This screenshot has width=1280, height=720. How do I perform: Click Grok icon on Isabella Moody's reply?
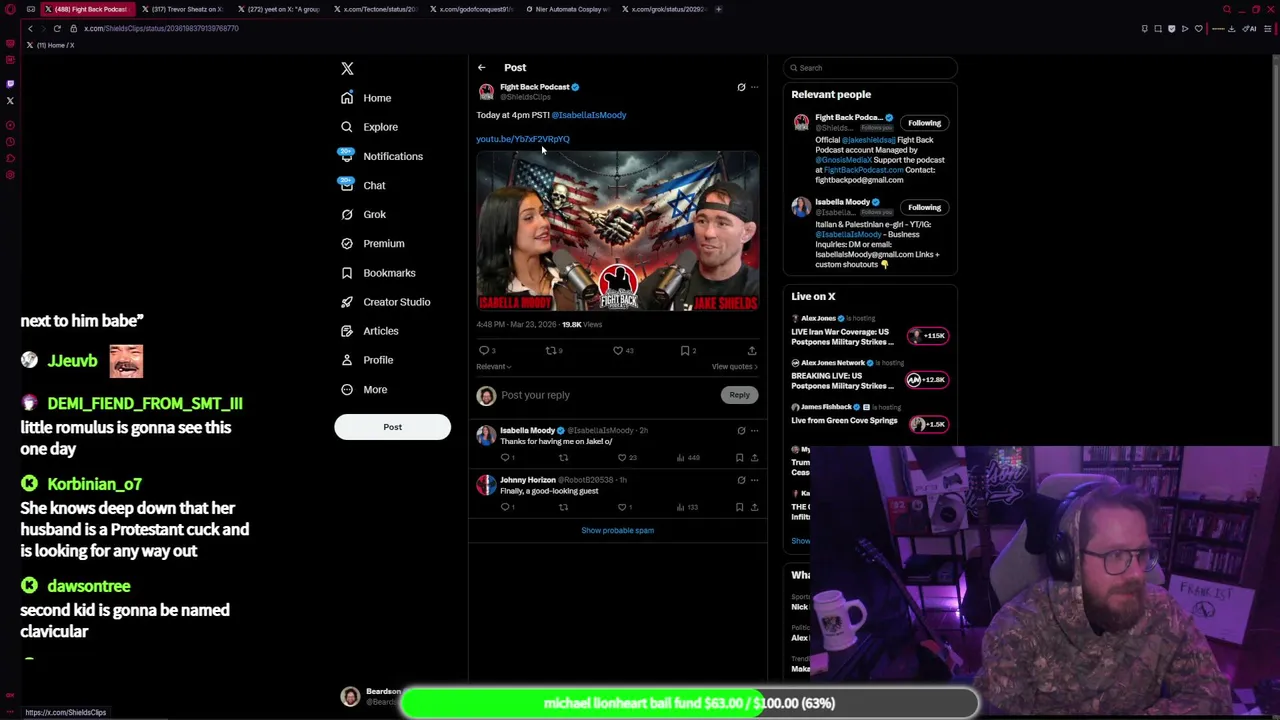tap(741, 431)
